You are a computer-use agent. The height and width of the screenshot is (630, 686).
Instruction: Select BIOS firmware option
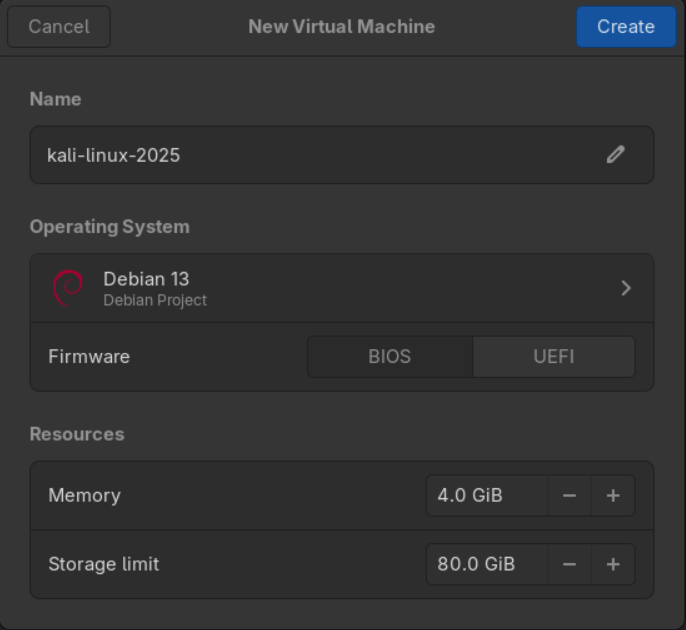[x=389, y=357]
